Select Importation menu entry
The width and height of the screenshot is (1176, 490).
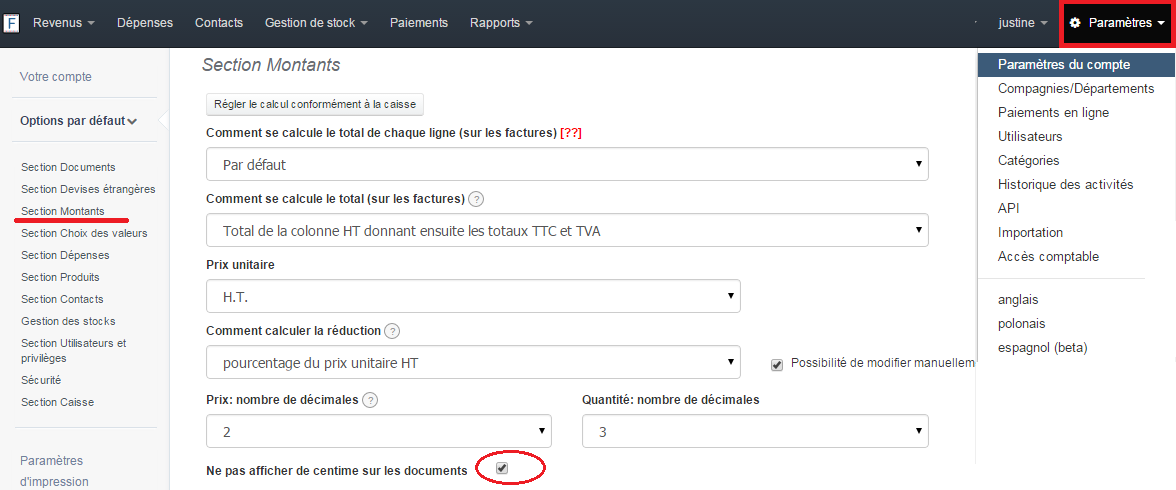[x=1030, y=233]
